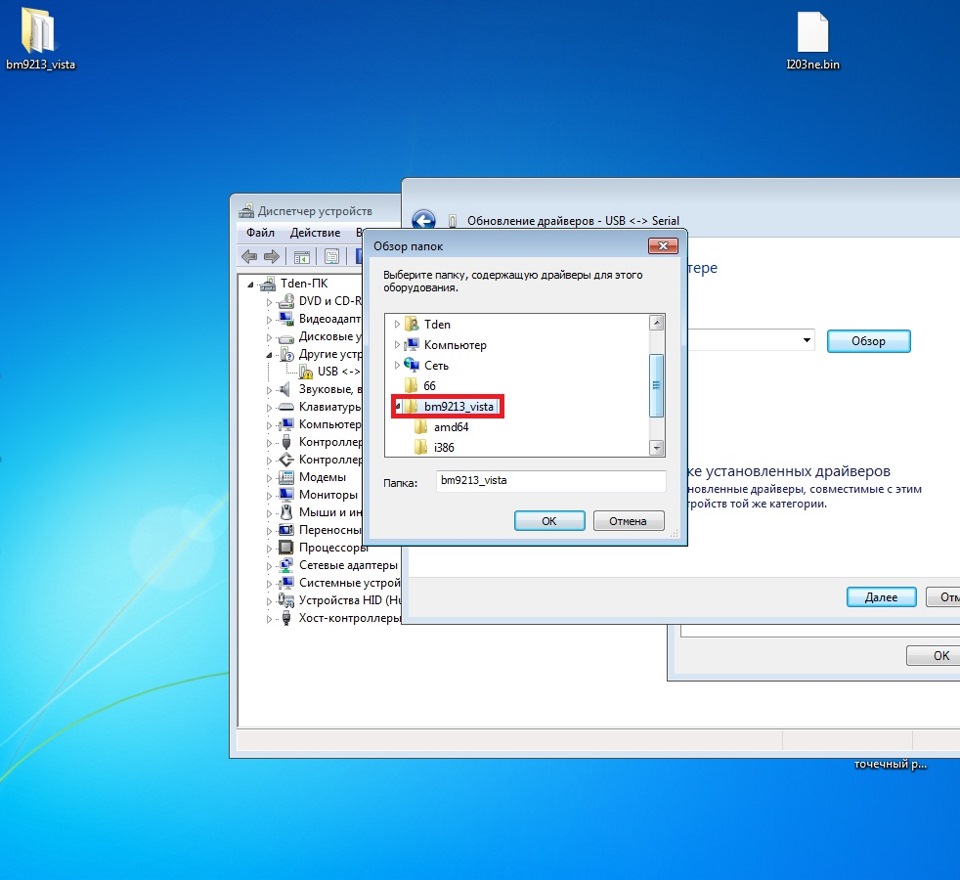The width and height of the screenshot is (960, 880).
Task: Select the Мониторы device icon
Action: 286,495
